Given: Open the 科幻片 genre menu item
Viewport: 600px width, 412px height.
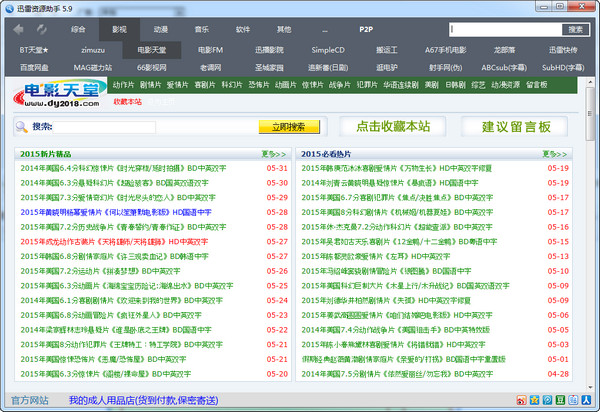Looking at the screenshot, I should [231, 85].
